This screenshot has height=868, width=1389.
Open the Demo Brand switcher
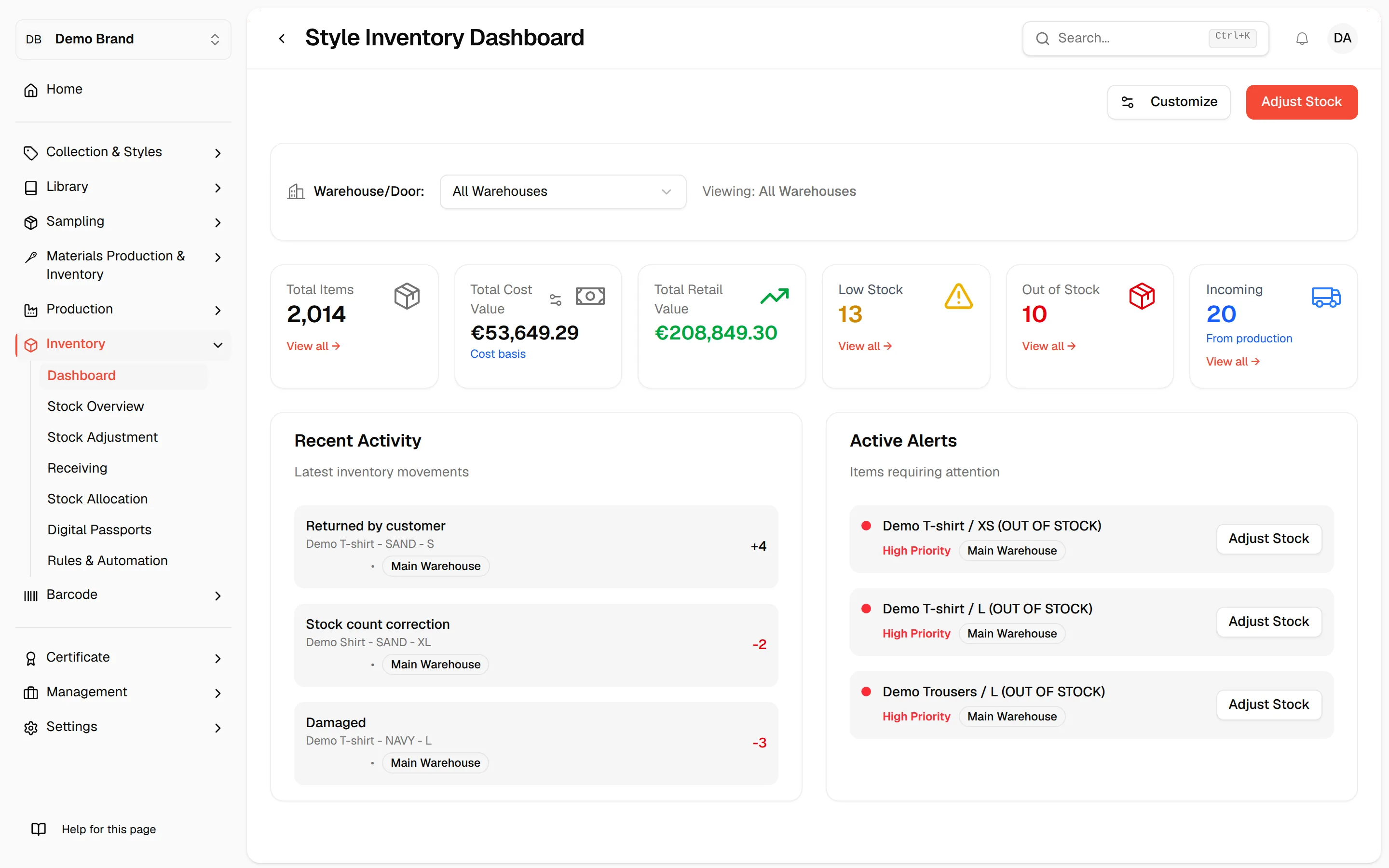[x=123, y=39]
